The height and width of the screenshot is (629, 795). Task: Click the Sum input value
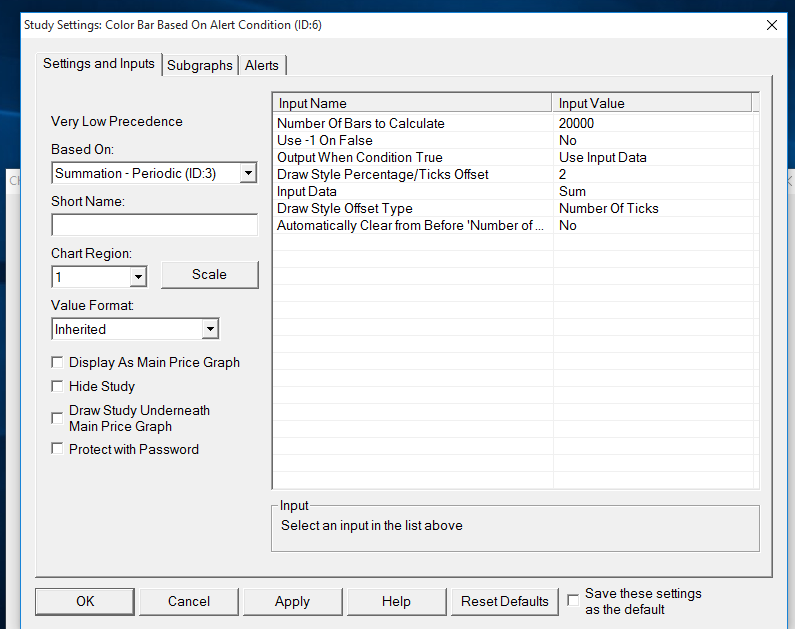(572, 192)
